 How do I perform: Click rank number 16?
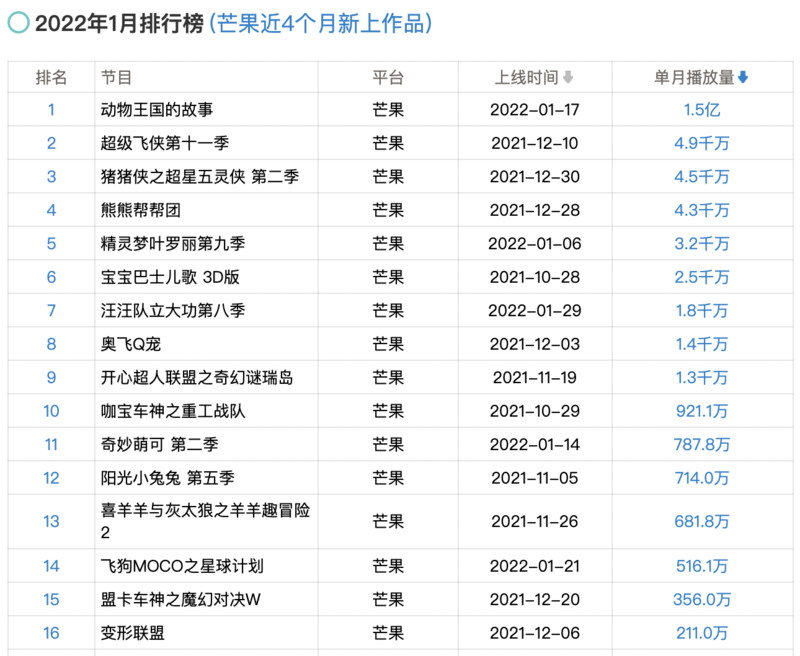pyautogui.click(x=51, y=633)
